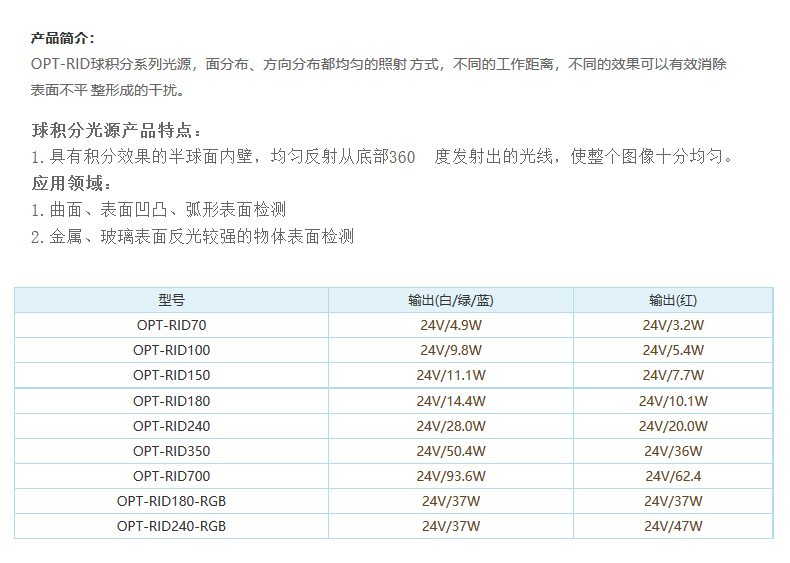This screenshot has height=563, width=790.
Task: Click the line 表面不平 整形成的干扰
Action: point(107,90)
